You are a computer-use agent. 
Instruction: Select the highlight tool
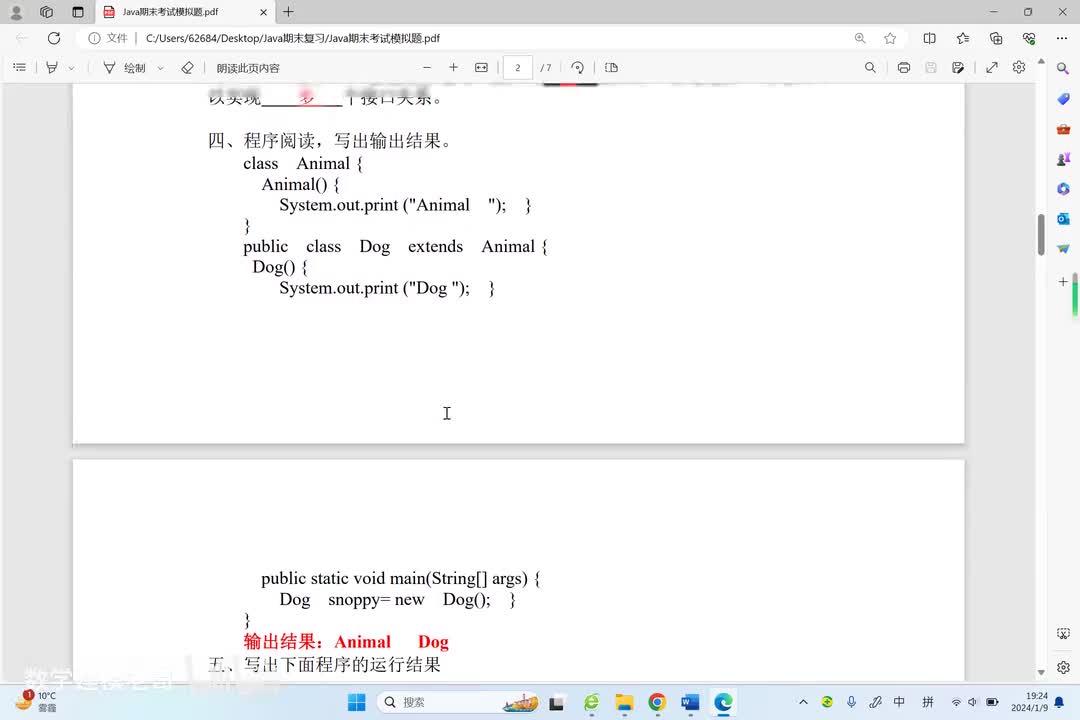[x=52, y=68]
